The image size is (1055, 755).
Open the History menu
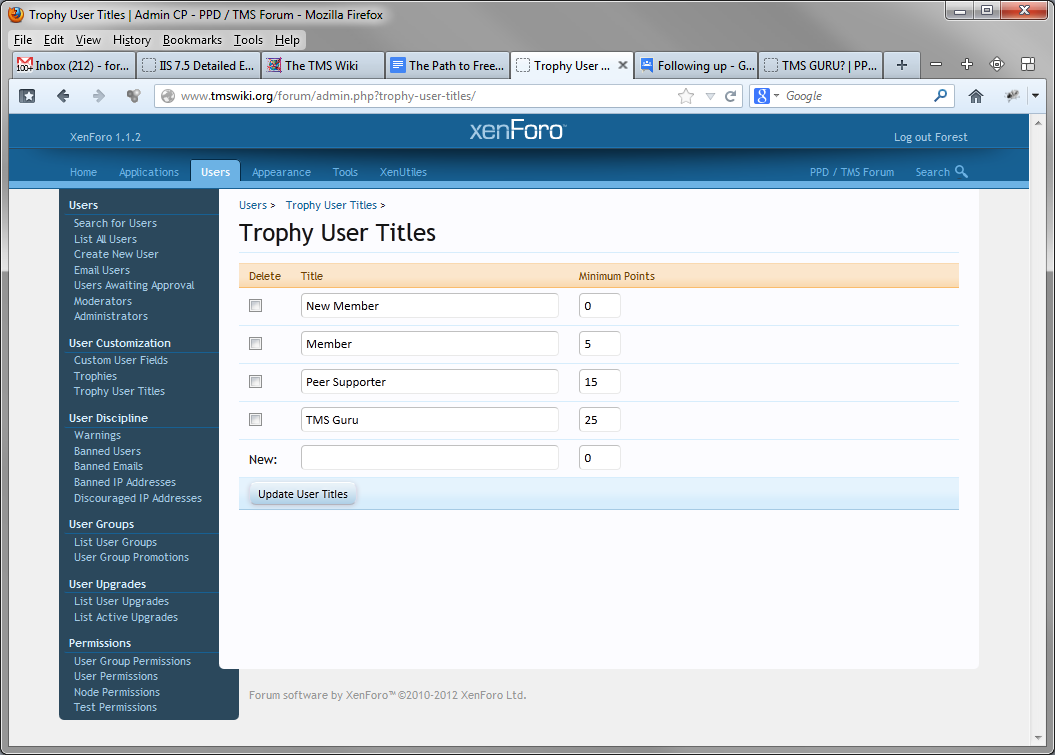pos(132,40)
